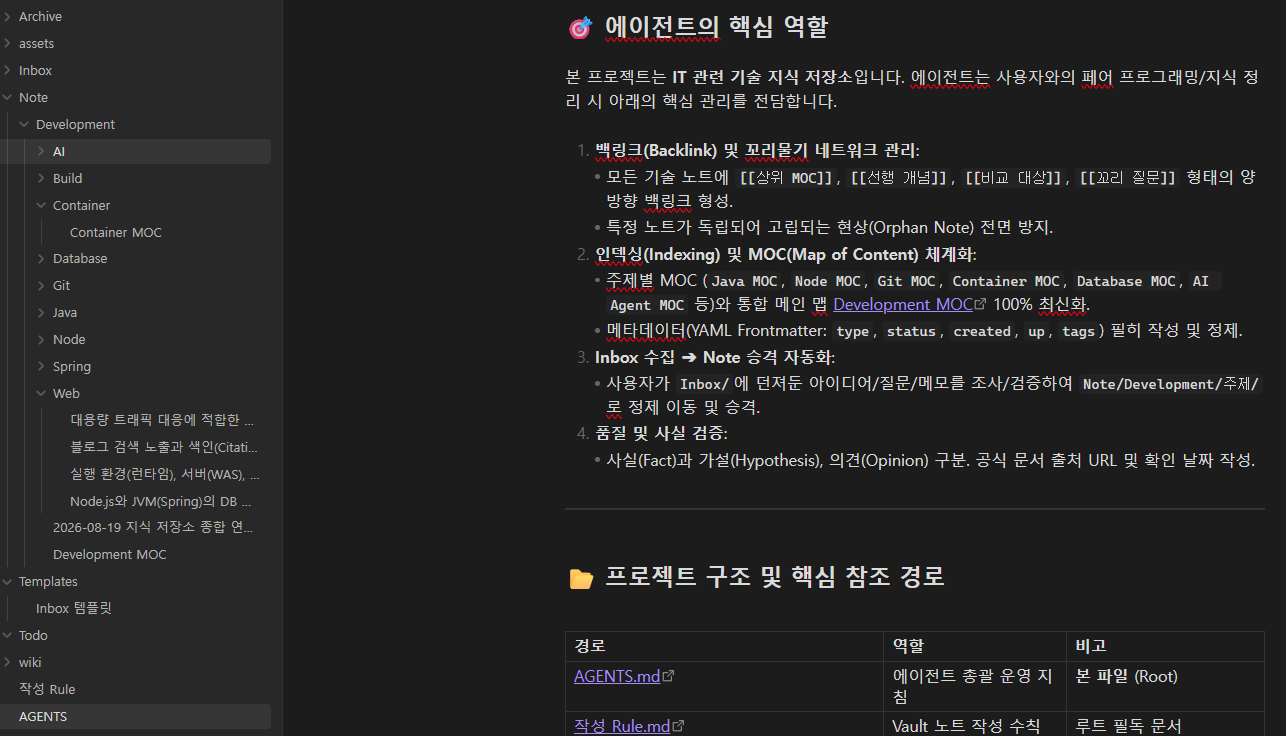Collapse the Container folder arrow
This screenshot has height=736, width=1286.
[x=41, y=206]
